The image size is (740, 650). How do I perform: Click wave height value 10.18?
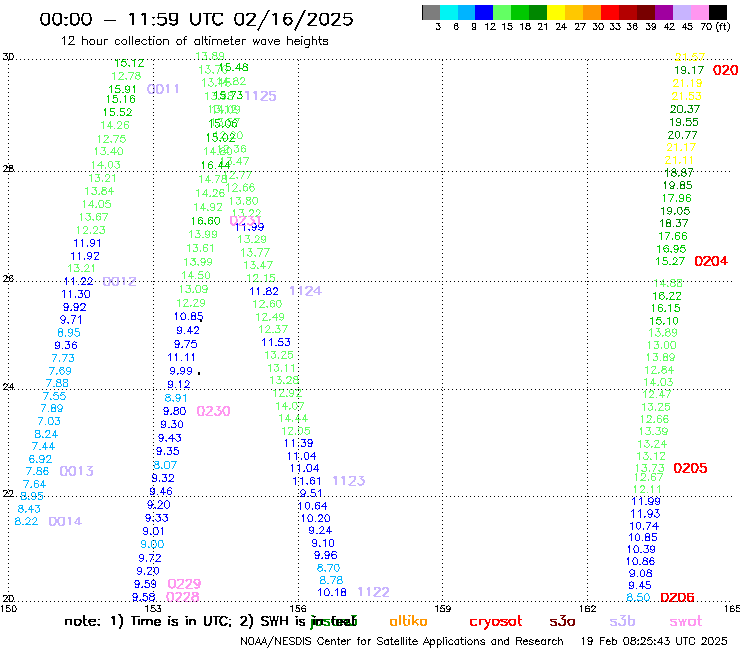pyautogui.click(x=332, y=592)
